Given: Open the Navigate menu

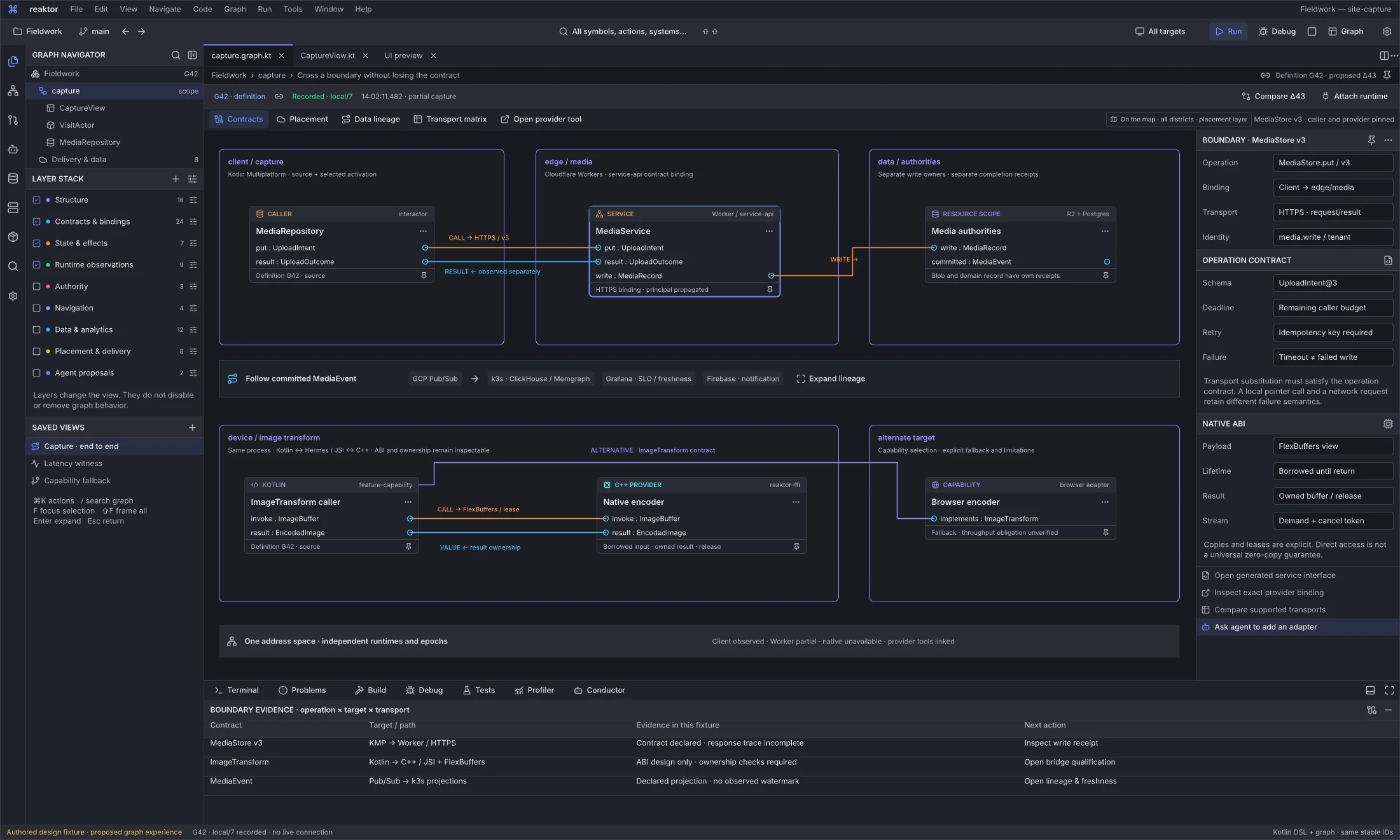Looking at the screenshot, I should click(165, 10).
